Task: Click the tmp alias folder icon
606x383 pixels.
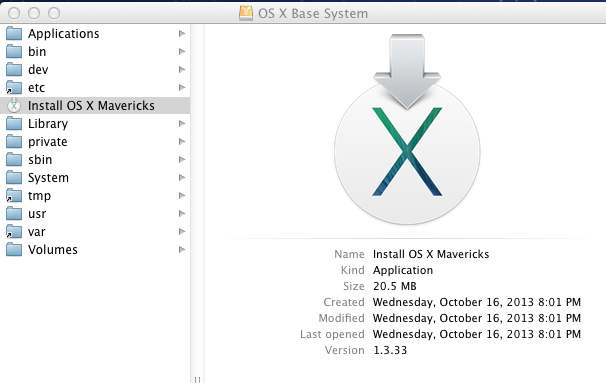Action: [x=14, y=196]
